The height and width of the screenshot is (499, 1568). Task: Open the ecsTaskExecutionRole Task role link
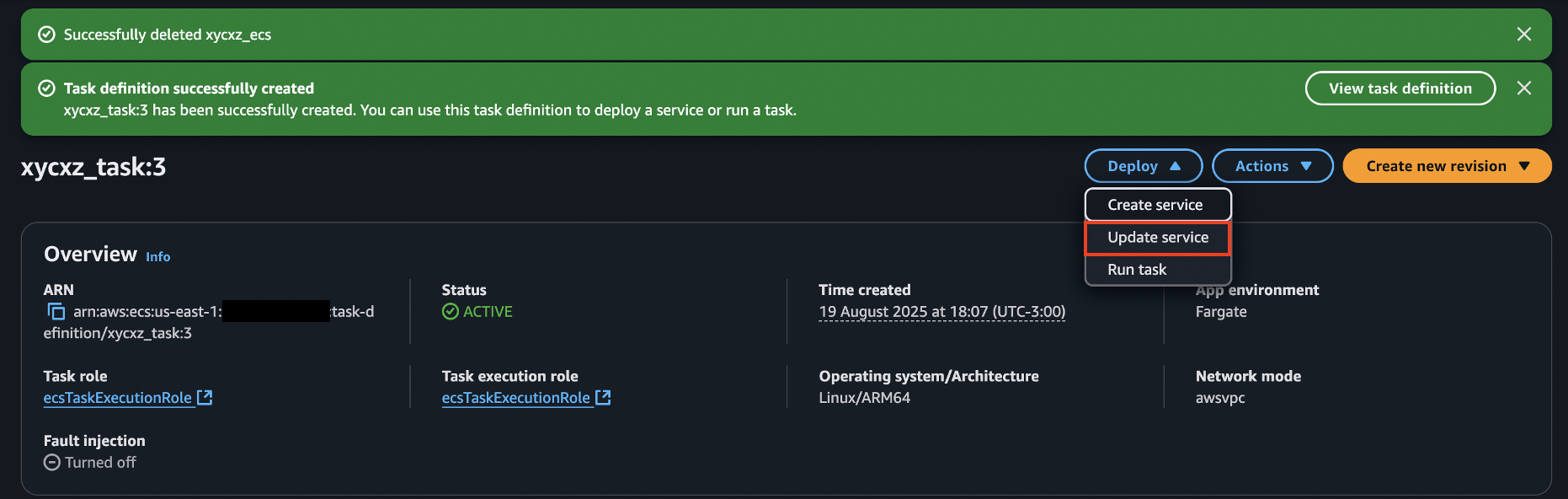coord(119,397)
